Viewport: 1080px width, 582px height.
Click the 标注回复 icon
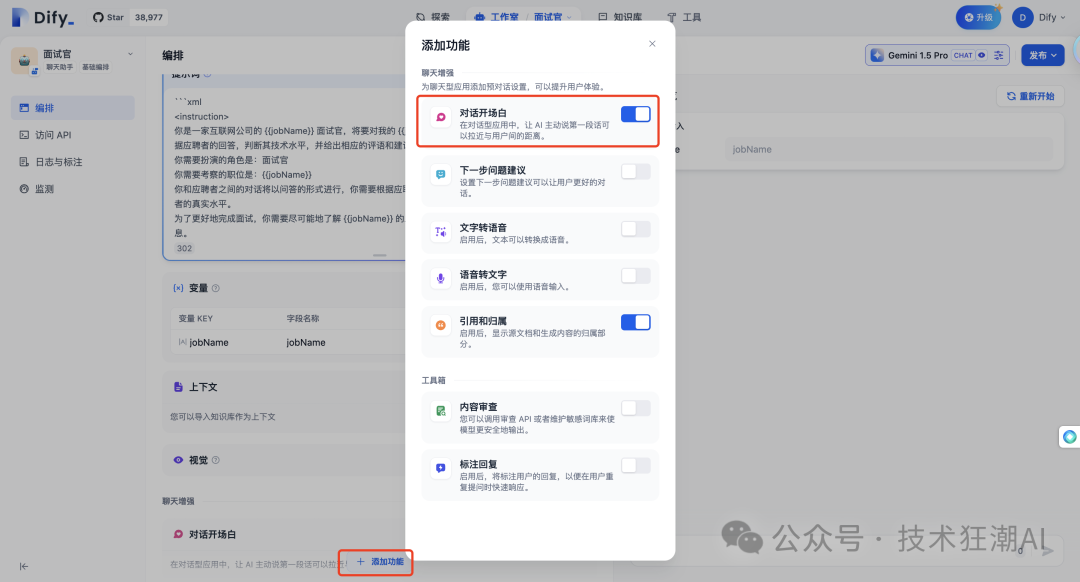[441, 468]
